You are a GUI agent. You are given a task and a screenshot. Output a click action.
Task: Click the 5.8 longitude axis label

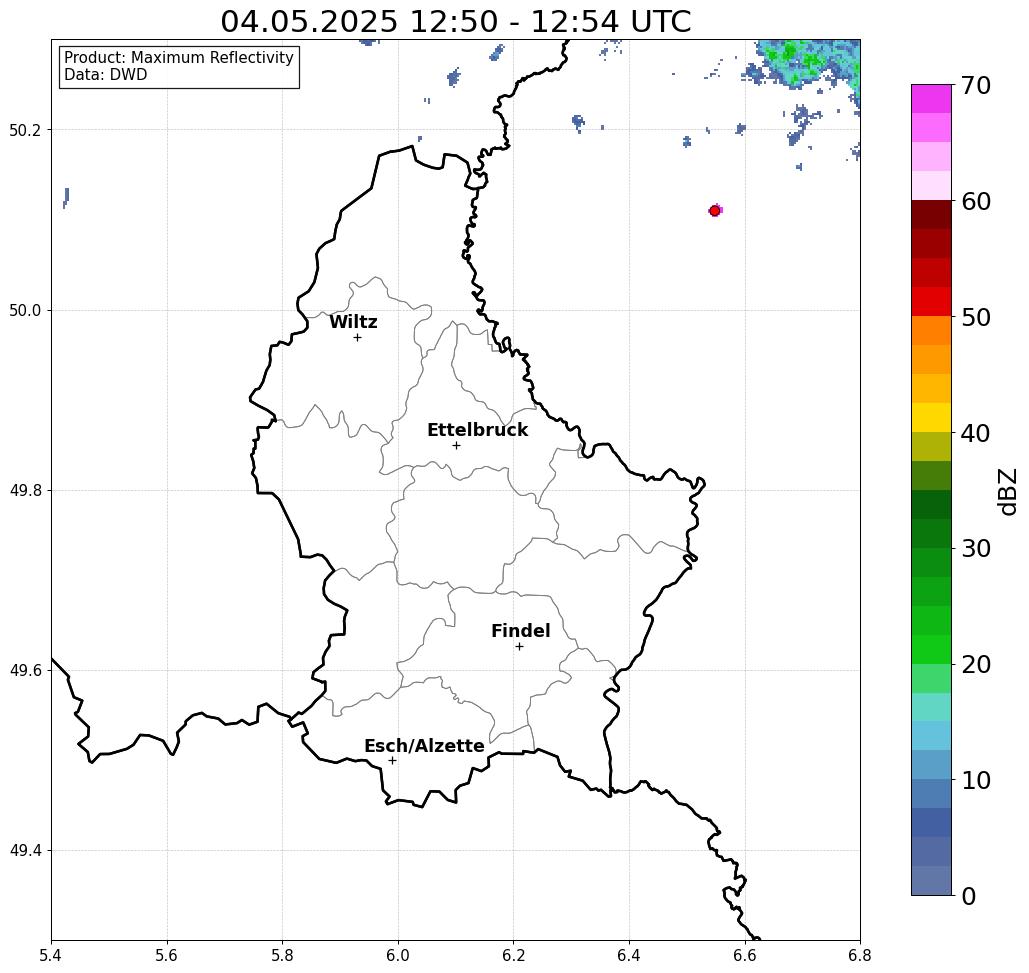(282, 955)
